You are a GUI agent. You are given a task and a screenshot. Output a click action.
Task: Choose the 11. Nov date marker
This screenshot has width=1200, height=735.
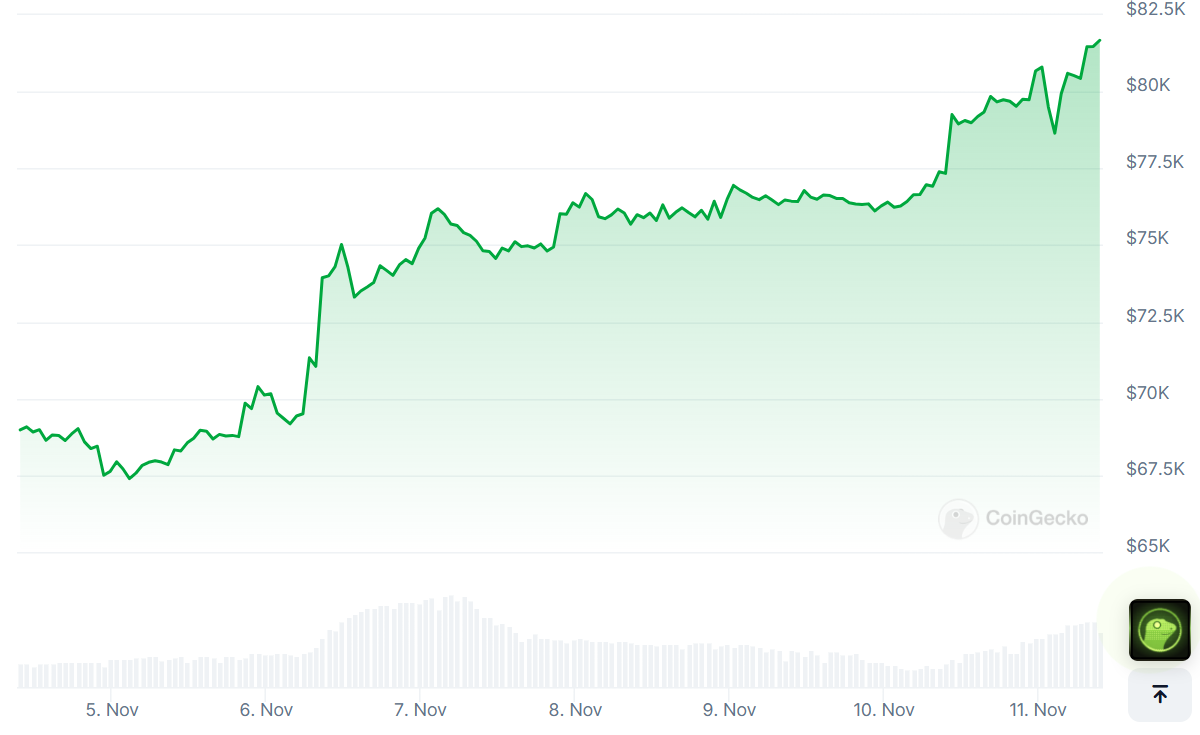tap(1038, 710)
